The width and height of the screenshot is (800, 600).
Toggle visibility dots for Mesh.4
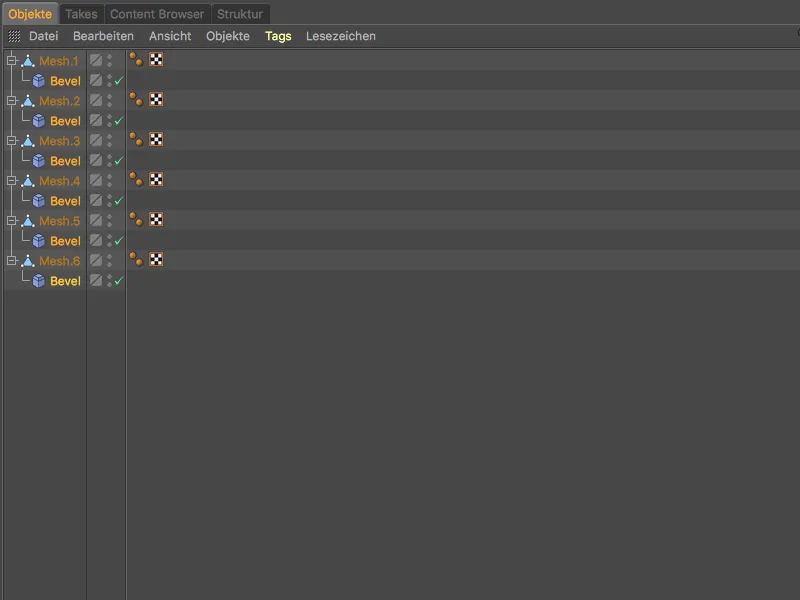coord(109,180)
